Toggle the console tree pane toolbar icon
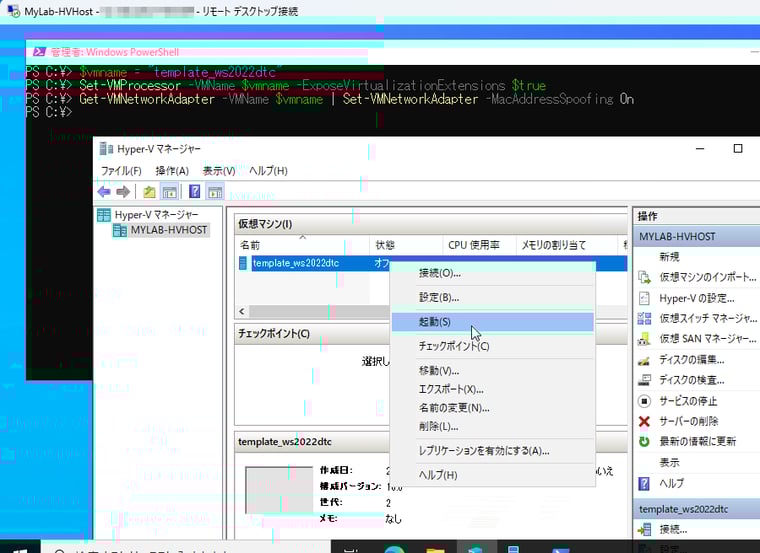The width and height of the screenshot is (760, 553). [x=170, y=192]
